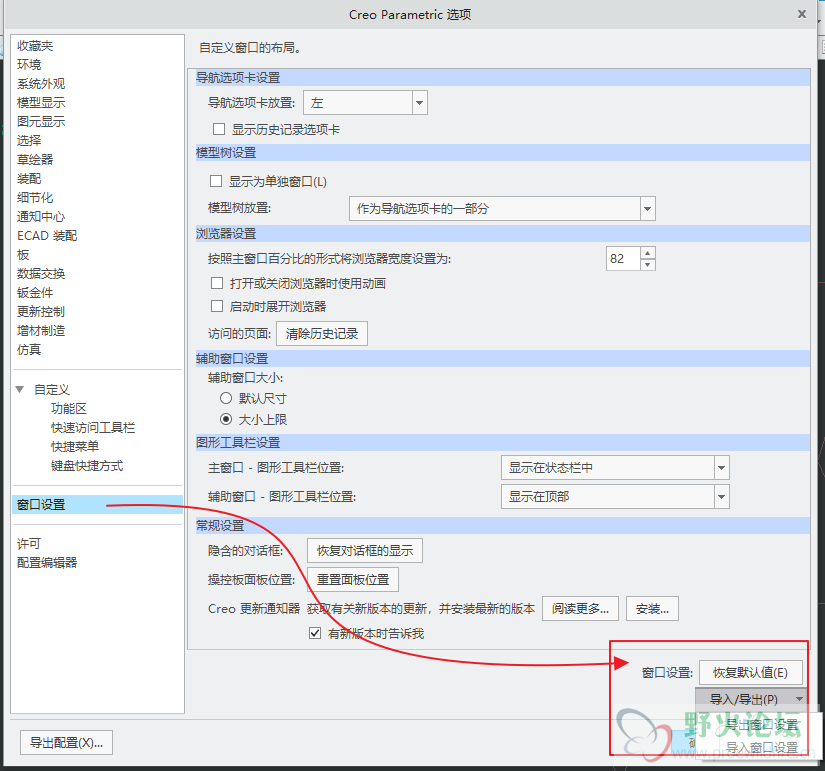This screenshot has width=825, height=771.
Task: Select ECAD 装配 category
Action: 47,236
